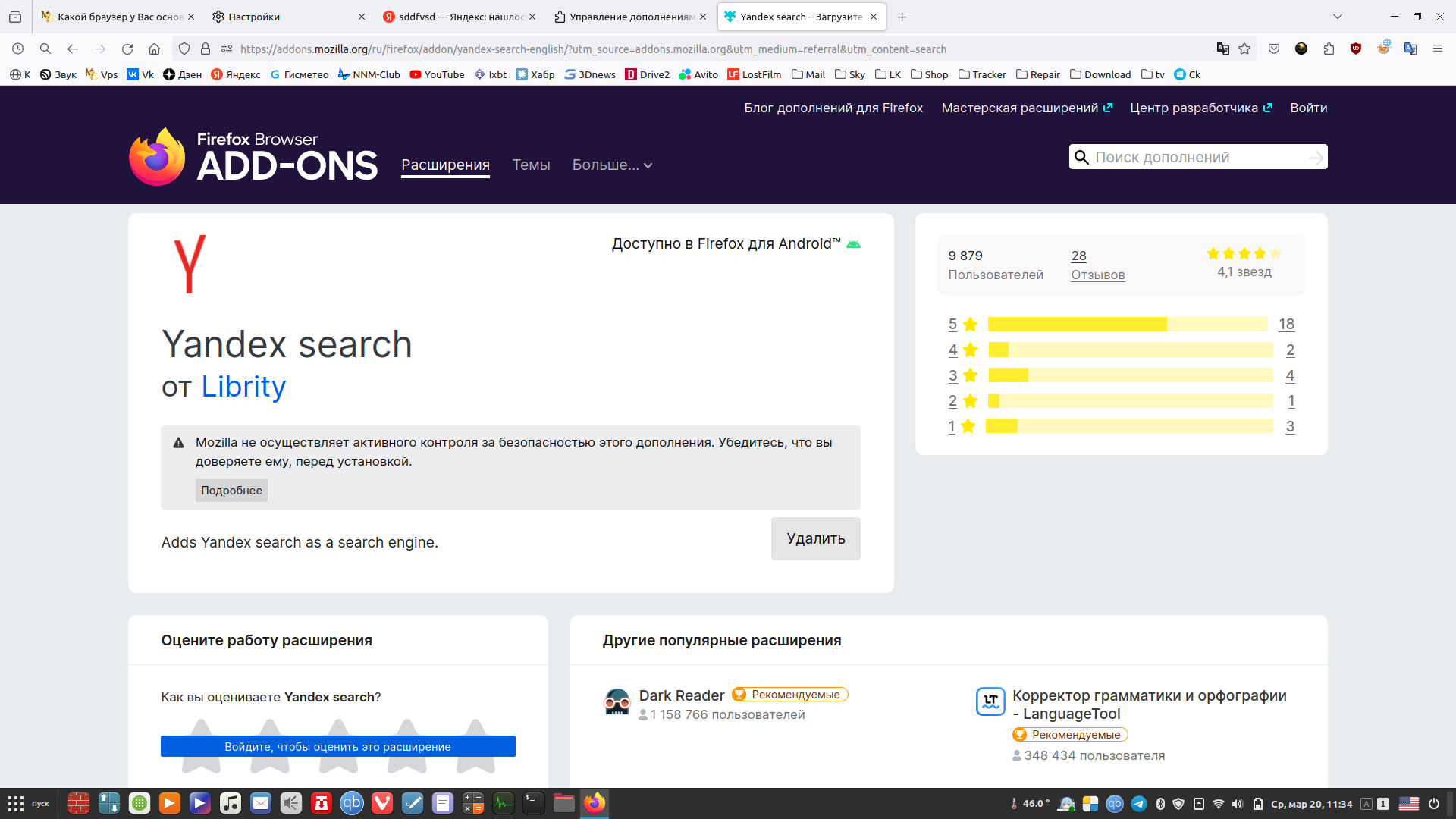Bookmark this page with the star icon
Image resolution: width=1456 pixels, height=819 pixels.
[1244, 49]
